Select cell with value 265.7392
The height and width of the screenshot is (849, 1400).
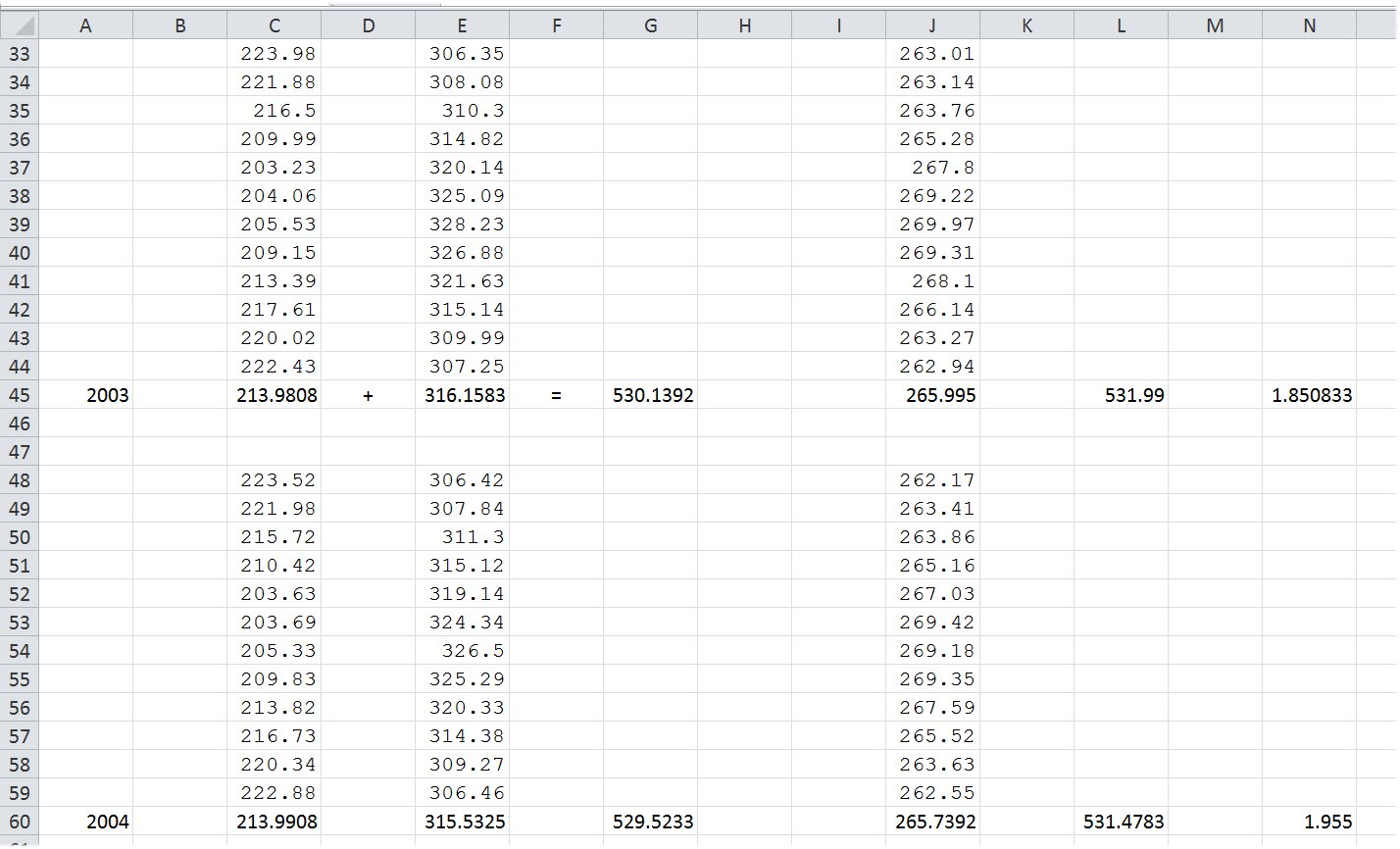click(x=932, y=822)
